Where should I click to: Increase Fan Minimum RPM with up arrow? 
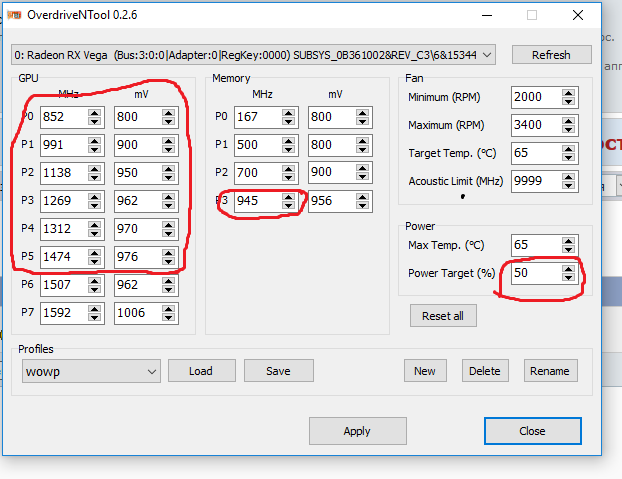tap(568, 93)
